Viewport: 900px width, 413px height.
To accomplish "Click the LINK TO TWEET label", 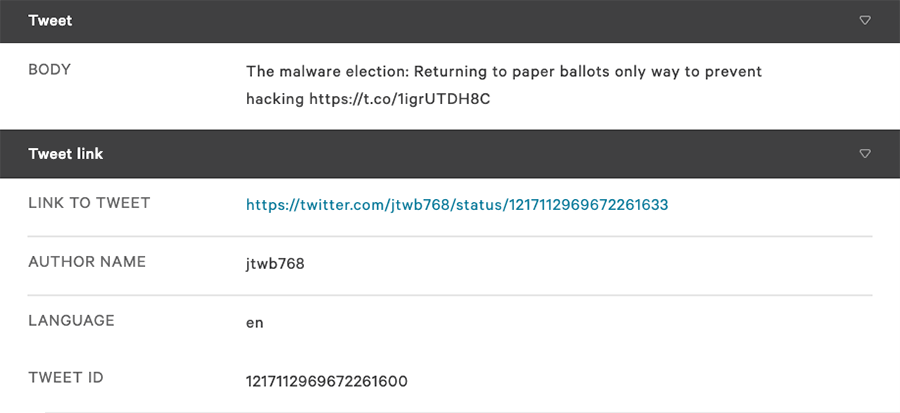I will [89, 204].
